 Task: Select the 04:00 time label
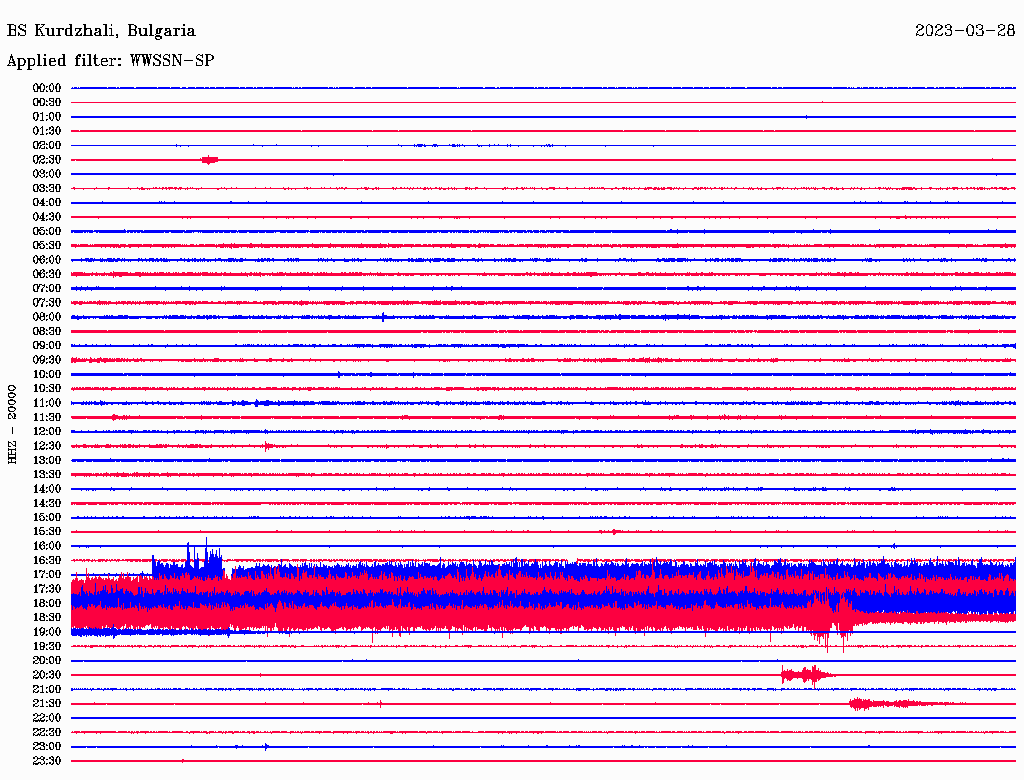47,203
